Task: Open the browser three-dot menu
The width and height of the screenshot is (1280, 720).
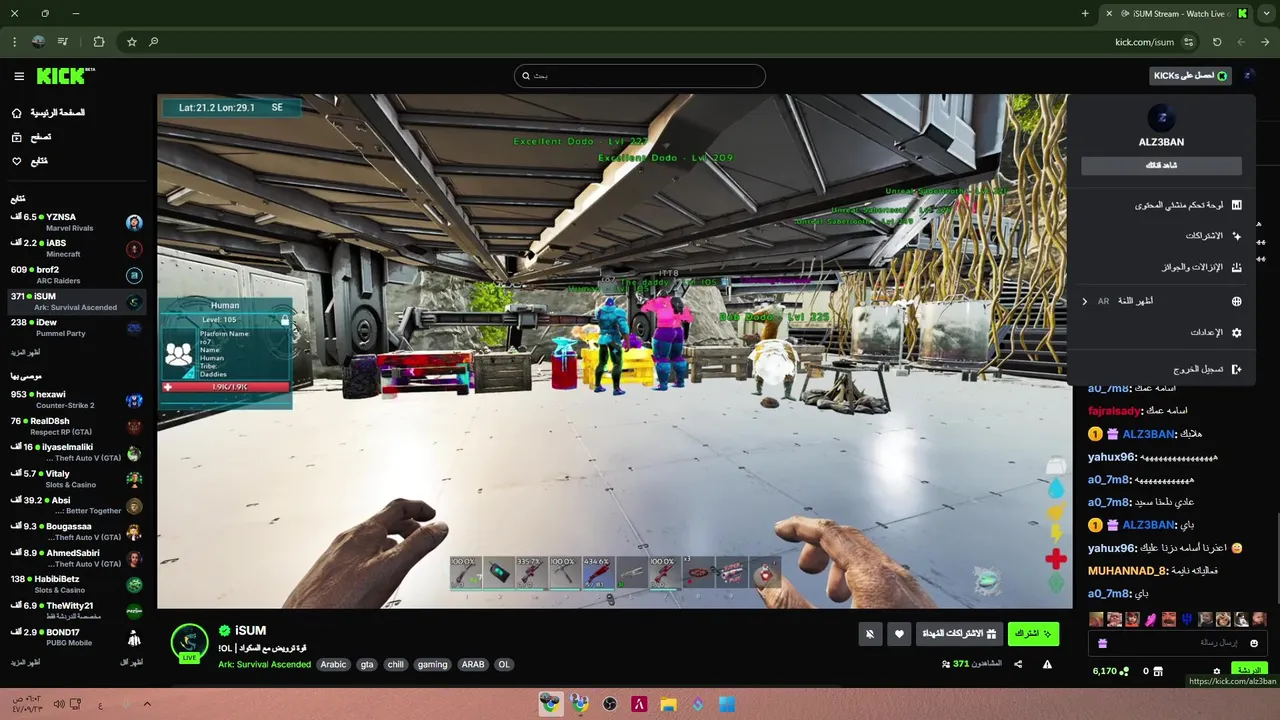Action: click(x=14, y=42)
